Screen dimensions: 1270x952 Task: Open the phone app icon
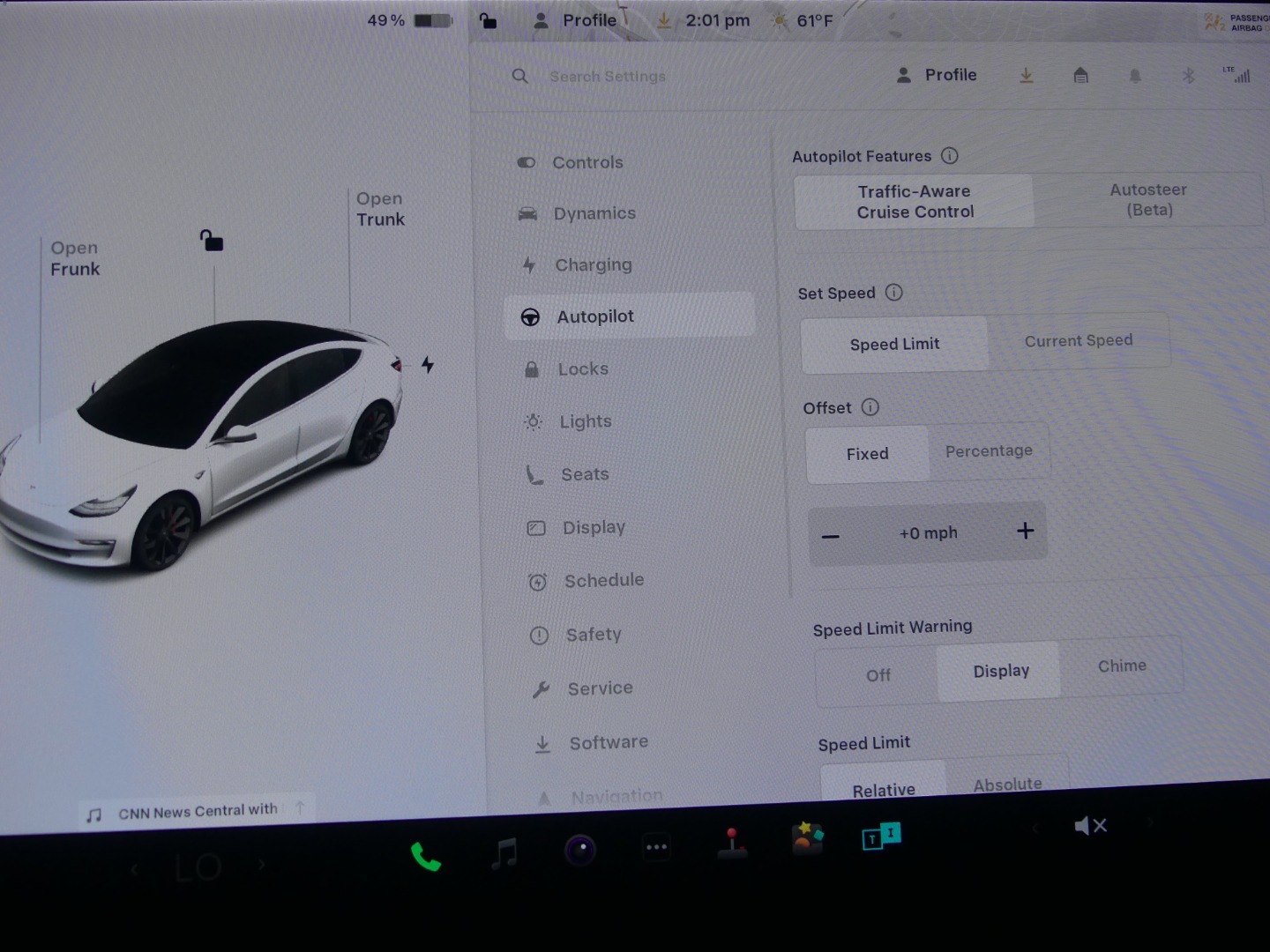click(425, 856)
